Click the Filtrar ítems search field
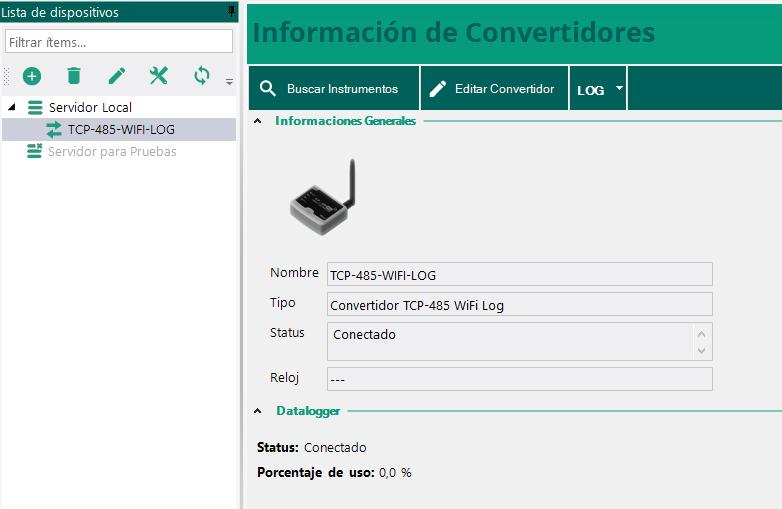Screen dimensions: 782x509 118,42
